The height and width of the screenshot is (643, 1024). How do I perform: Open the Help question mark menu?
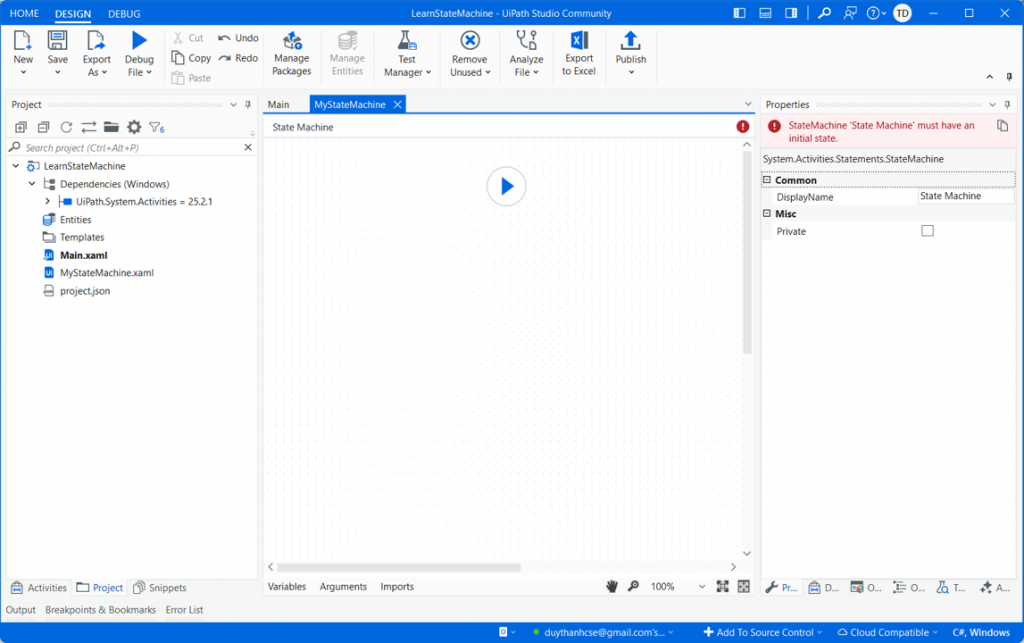[876, 13]
